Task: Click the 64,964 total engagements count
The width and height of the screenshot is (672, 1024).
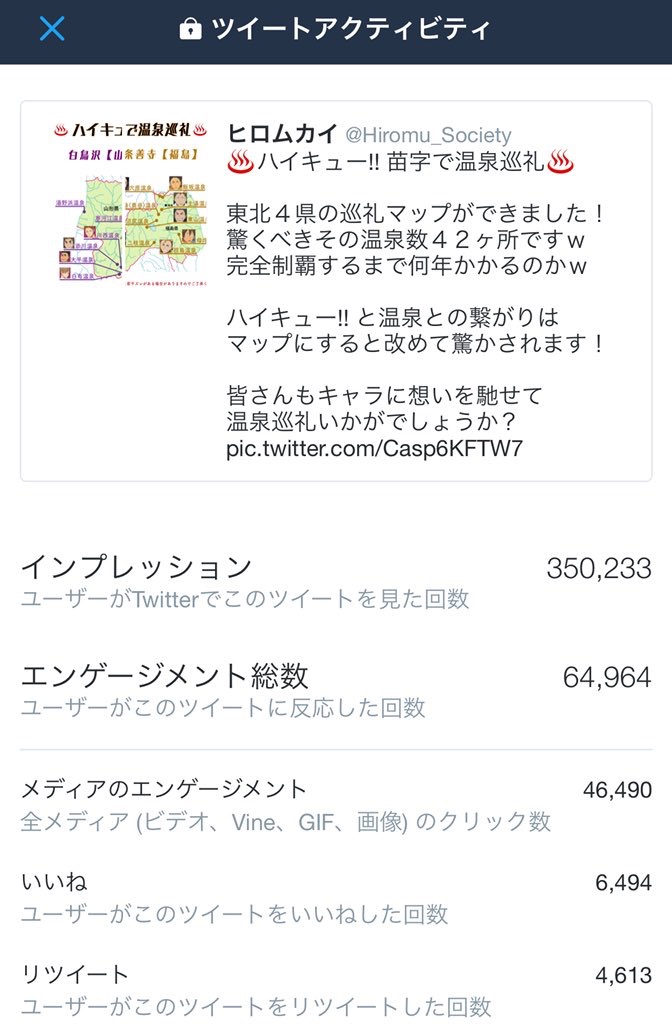Action: pyautogui.click(x=607, y=677)
